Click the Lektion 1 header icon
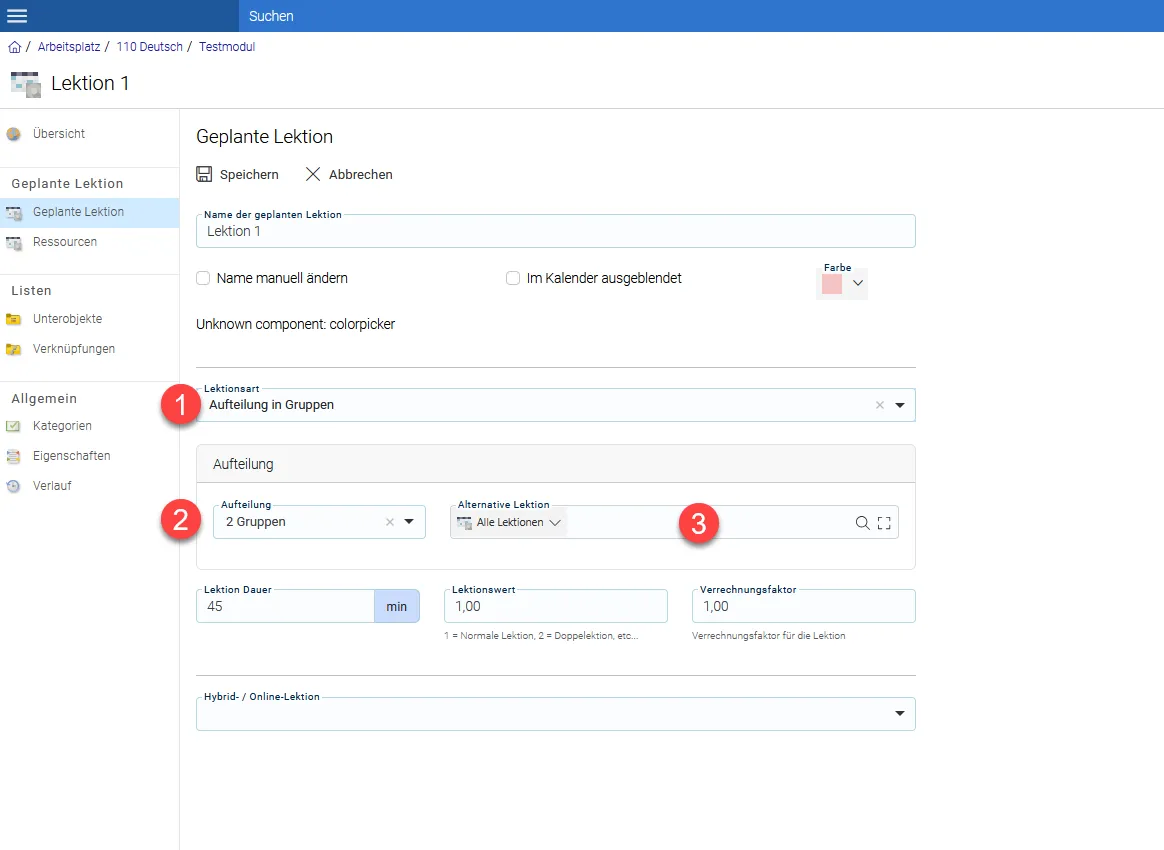 pos(26,84)
